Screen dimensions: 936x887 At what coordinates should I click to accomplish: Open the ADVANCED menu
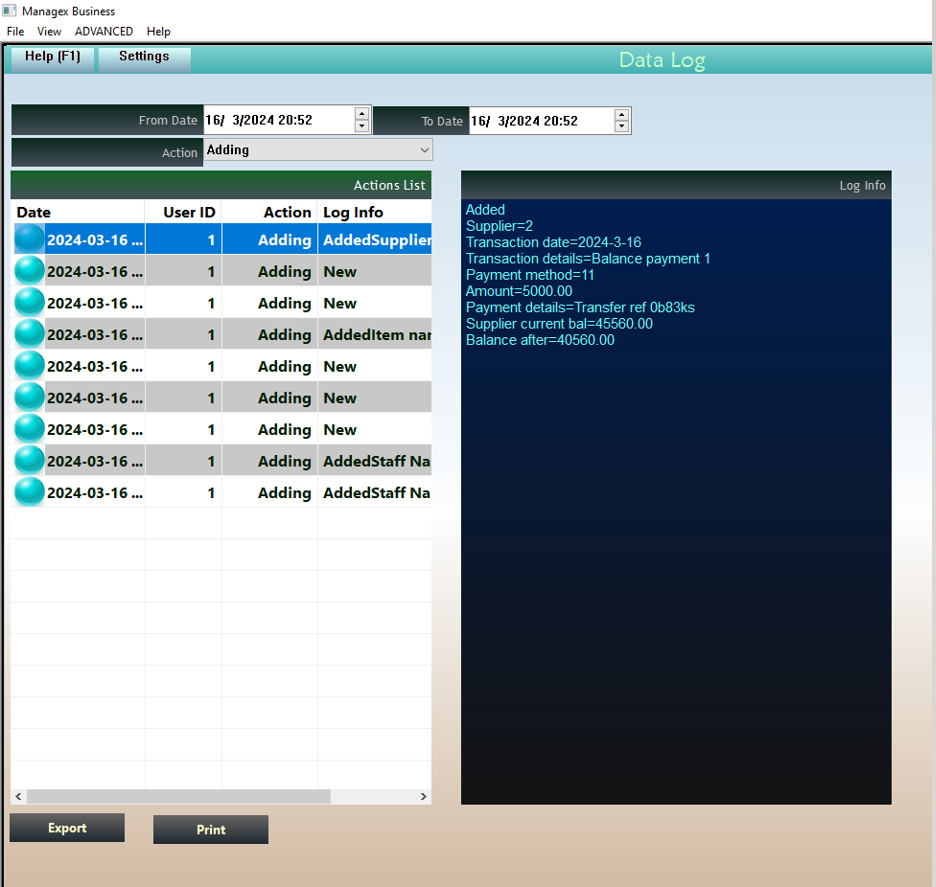click(103, 31)
